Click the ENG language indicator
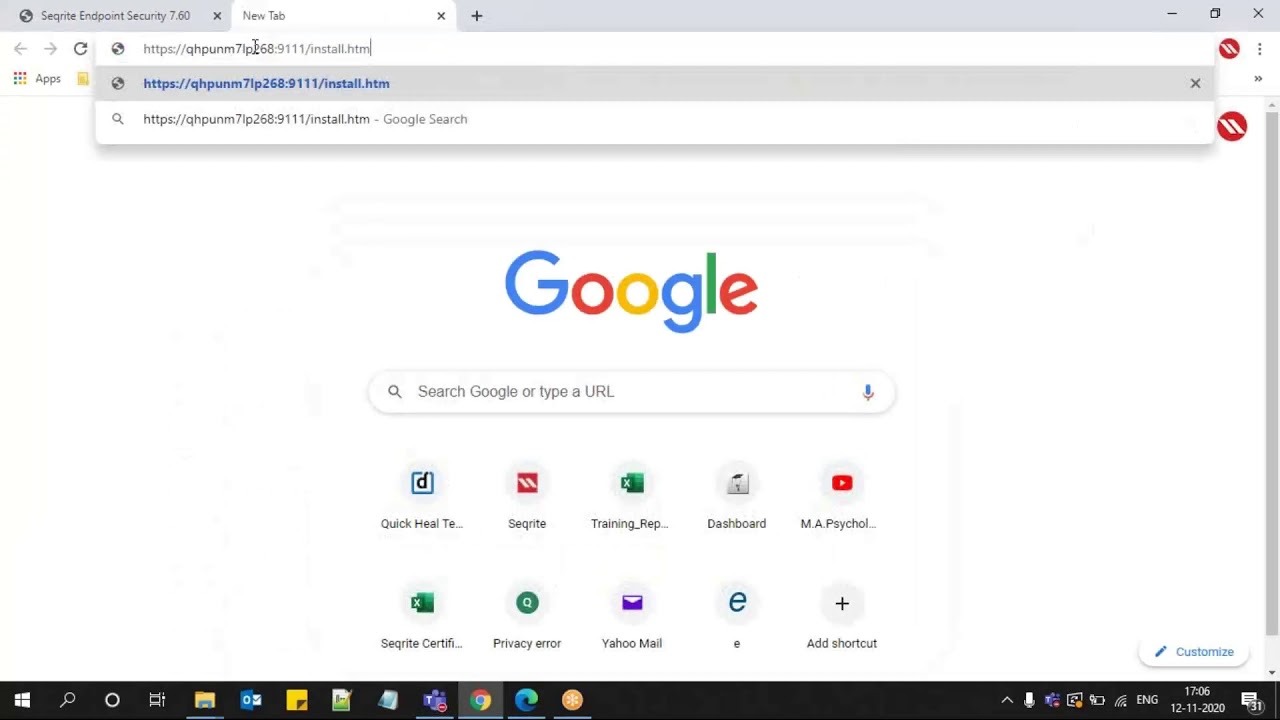Viewport: 1280px width, 720px height. (x=1147, y=700)
